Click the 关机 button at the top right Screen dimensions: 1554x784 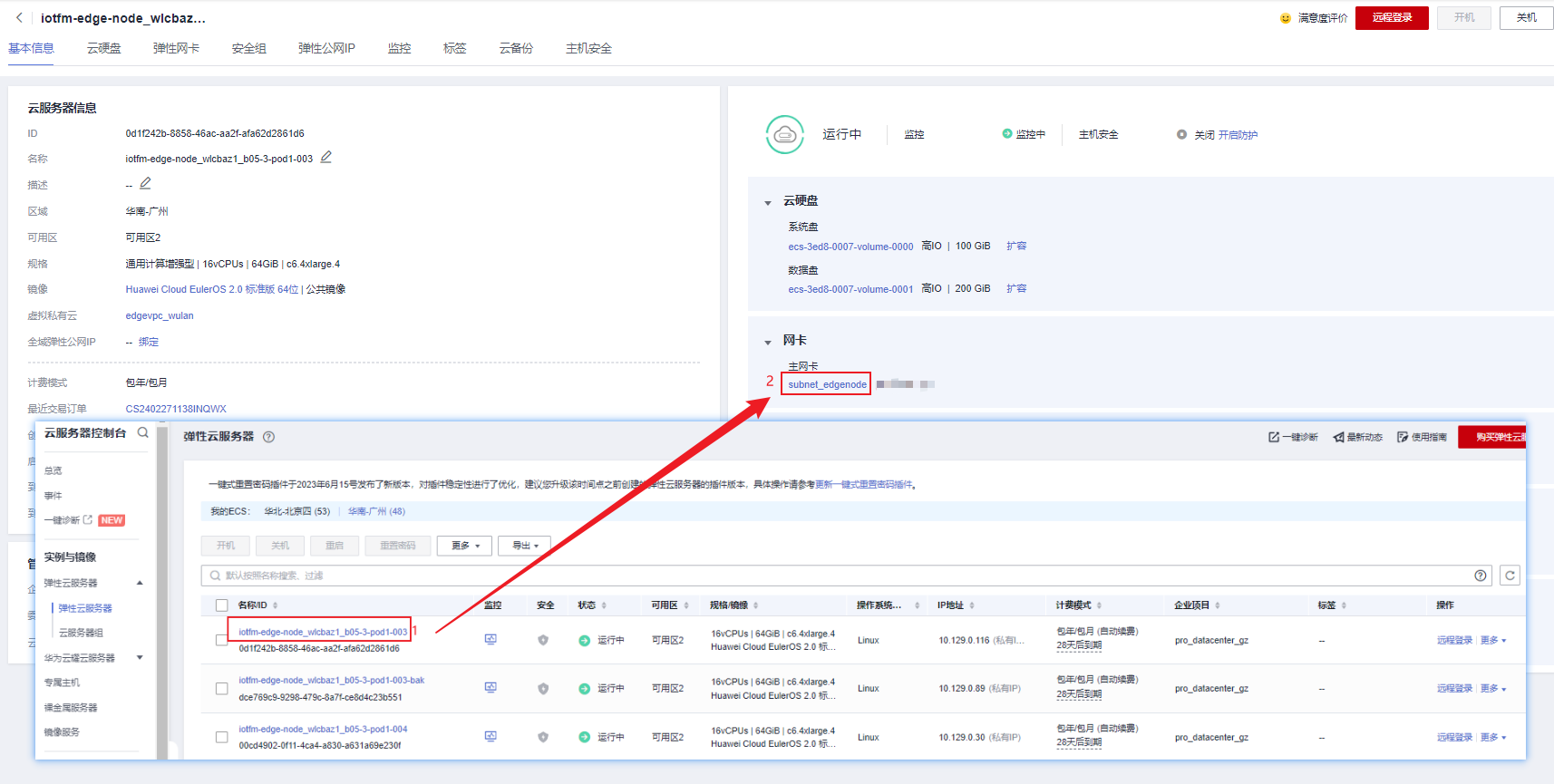click(1527, 17)
